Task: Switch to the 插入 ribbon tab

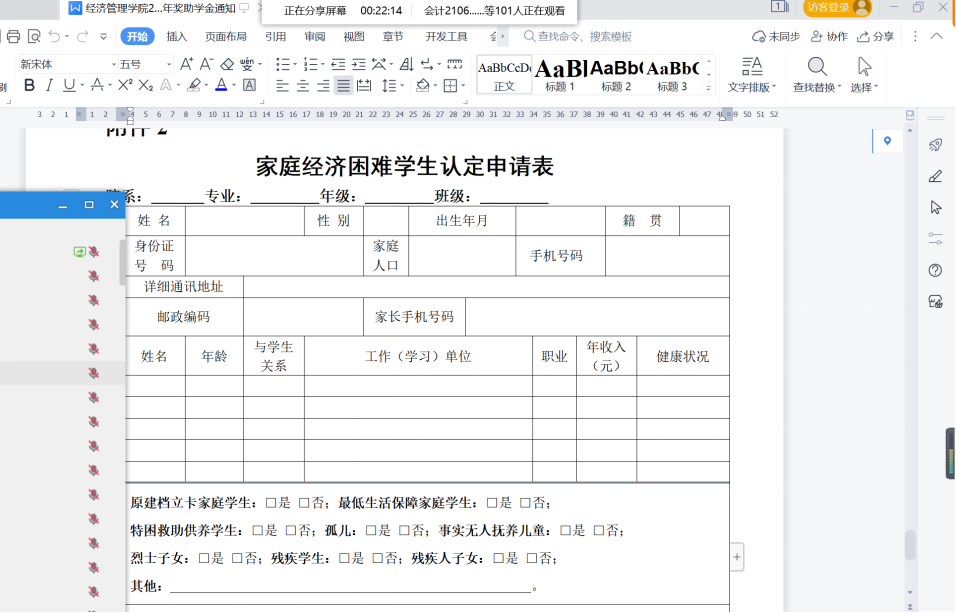Action: (x=177, y=37)
